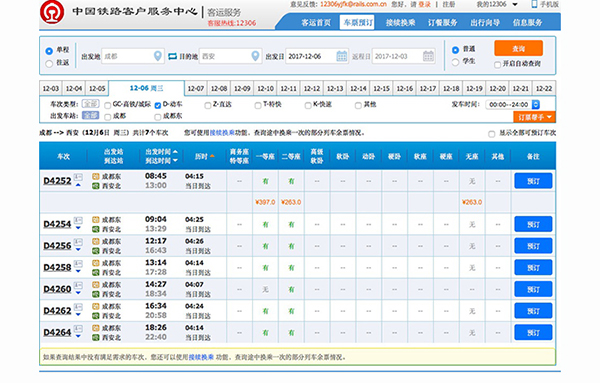Screen dimensions: 600x383
Task: Expand price details arrow for D4256
Action: pos(78,250)
